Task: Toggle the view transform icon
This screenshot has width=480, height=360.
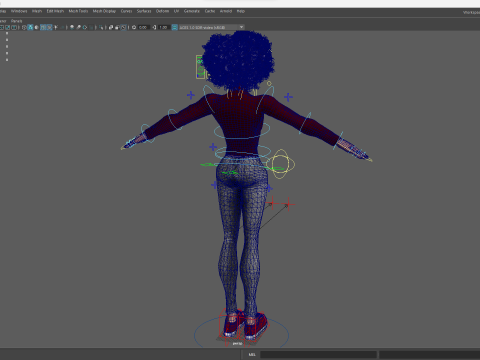Action: (x=174, y=27)
